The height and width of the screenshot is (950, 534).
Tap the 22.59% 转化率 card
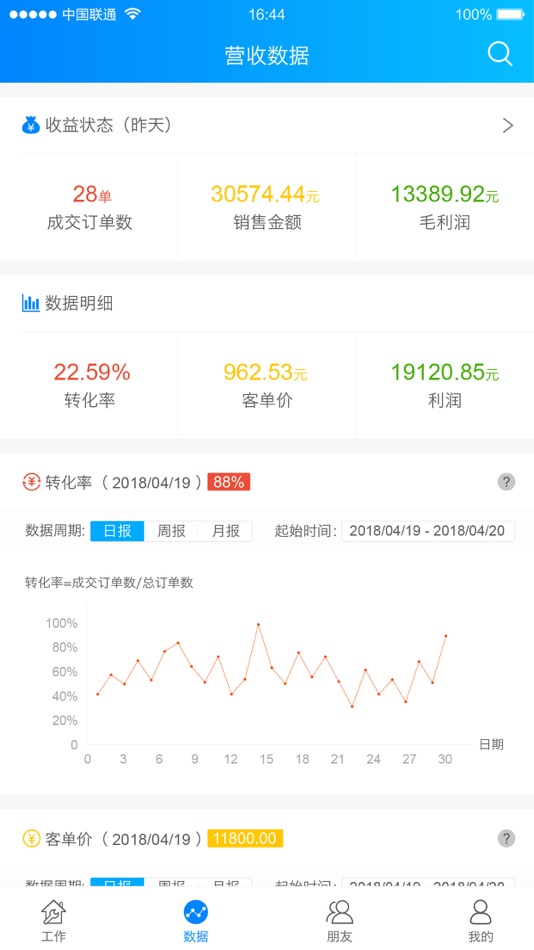pyautogui.click(x=89, y=385)
